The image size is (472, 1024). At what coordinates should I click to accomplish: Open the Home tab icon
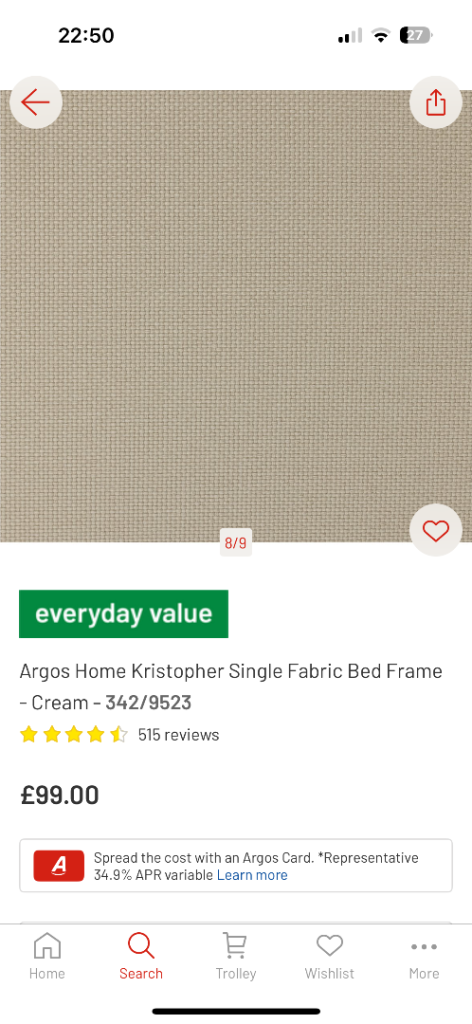click(47, 945)
